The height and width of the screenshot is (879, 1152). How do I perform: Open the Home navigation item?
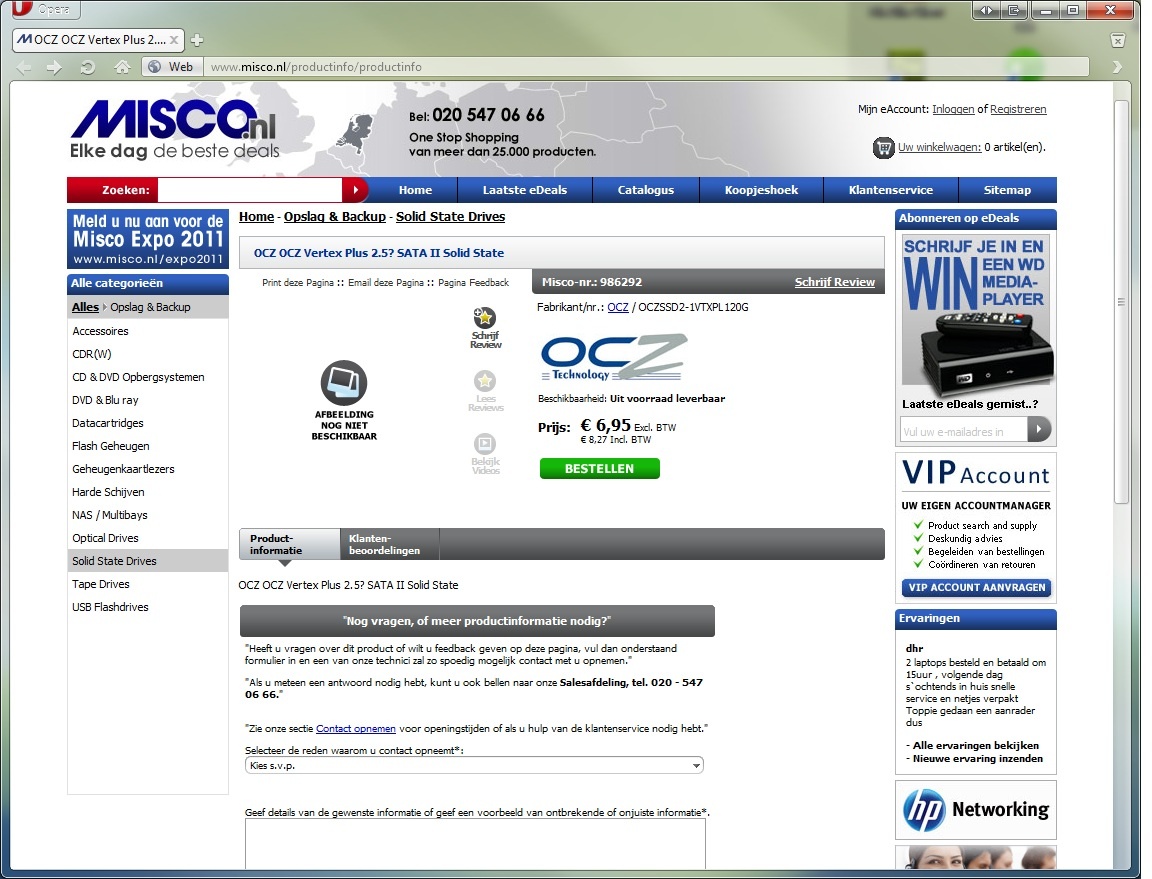pos(415,190)
